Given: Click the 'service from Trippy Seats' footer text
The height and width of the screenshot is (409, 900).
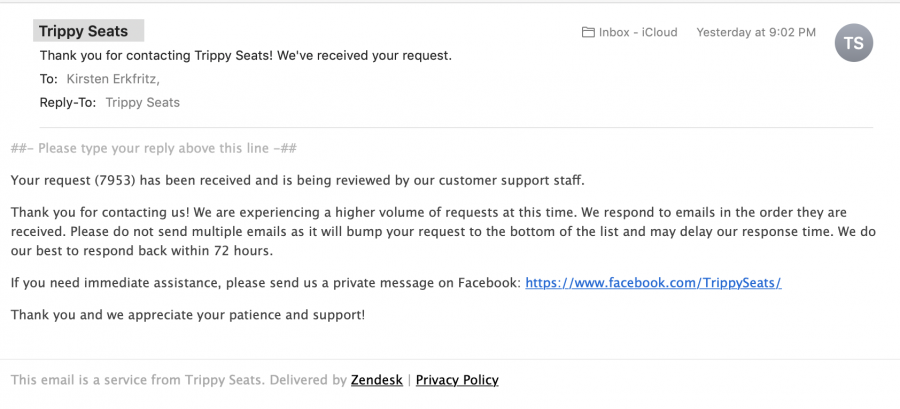Looking at the screenshot, I should 179,380.
